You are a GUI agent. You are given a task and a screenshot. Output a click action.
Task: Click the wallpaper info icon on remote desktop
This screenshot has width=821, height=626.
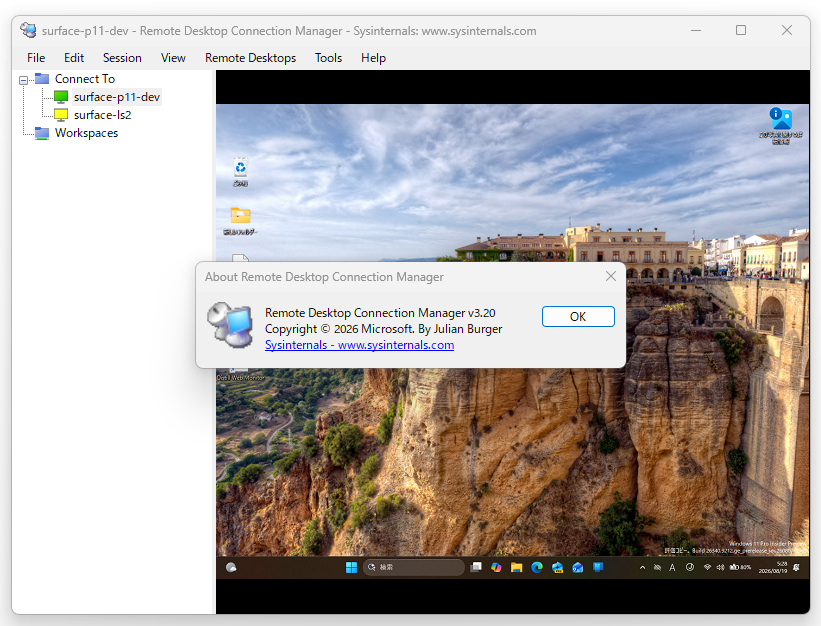coord(781,126)
